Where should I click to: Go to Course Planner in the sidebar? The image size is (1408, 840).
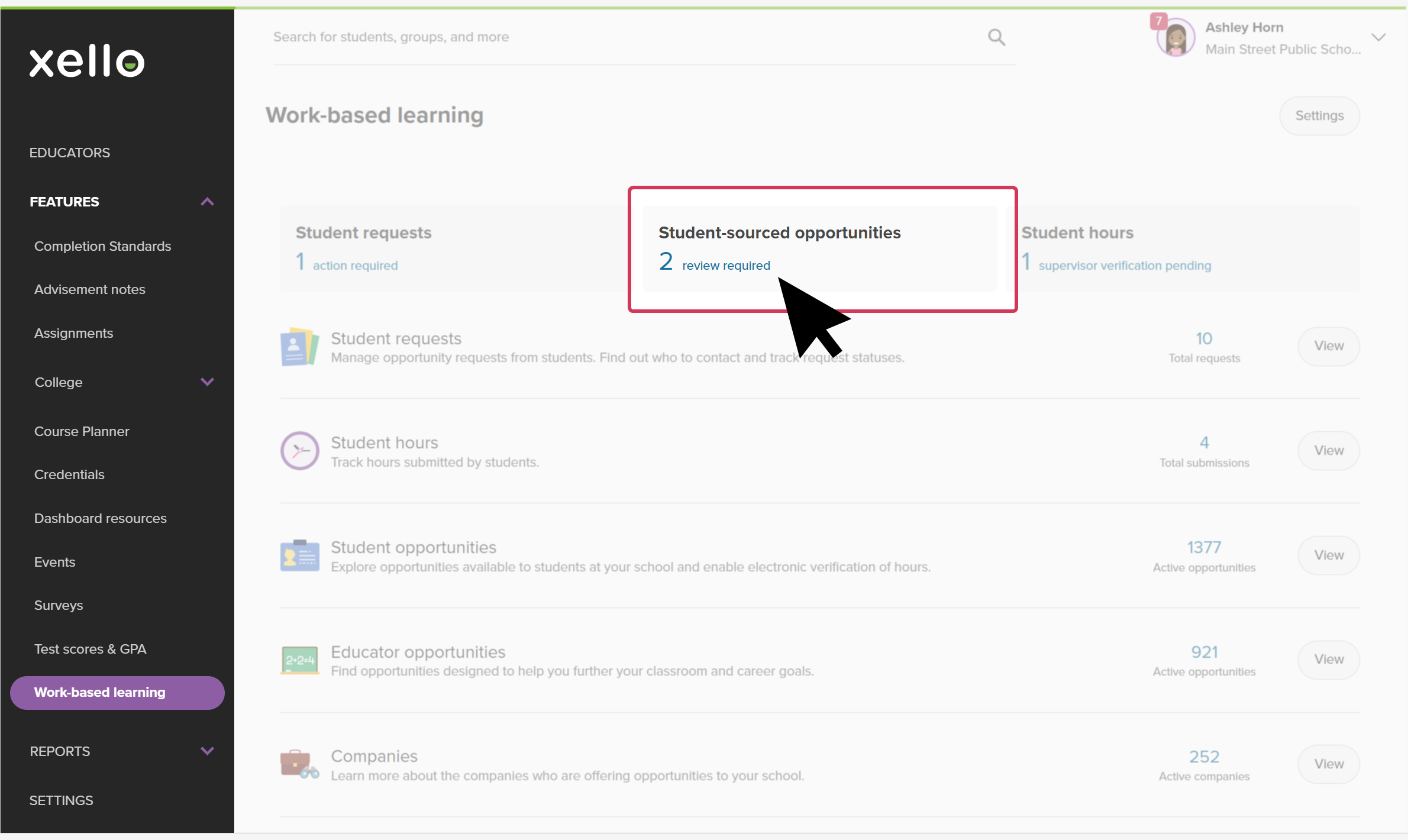click(82, 431)
